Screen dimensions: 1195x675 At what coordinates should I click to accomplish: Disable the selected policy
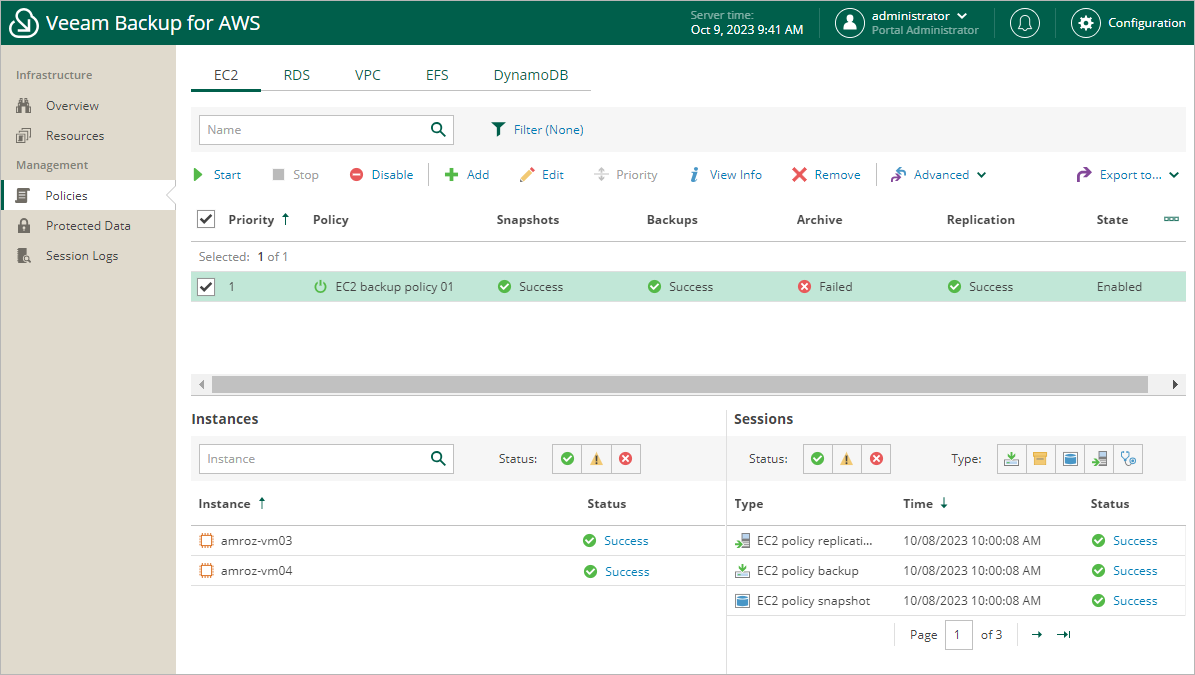click(x=381, y=174)
